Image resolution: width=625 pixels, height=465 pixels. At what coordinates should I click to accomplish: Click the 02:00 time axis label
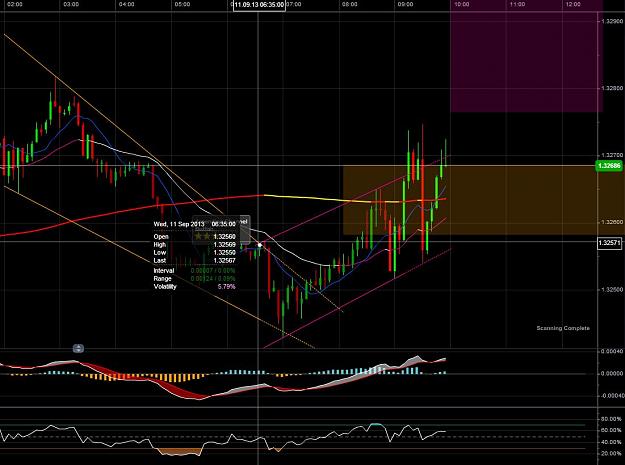tap(15, 4)
